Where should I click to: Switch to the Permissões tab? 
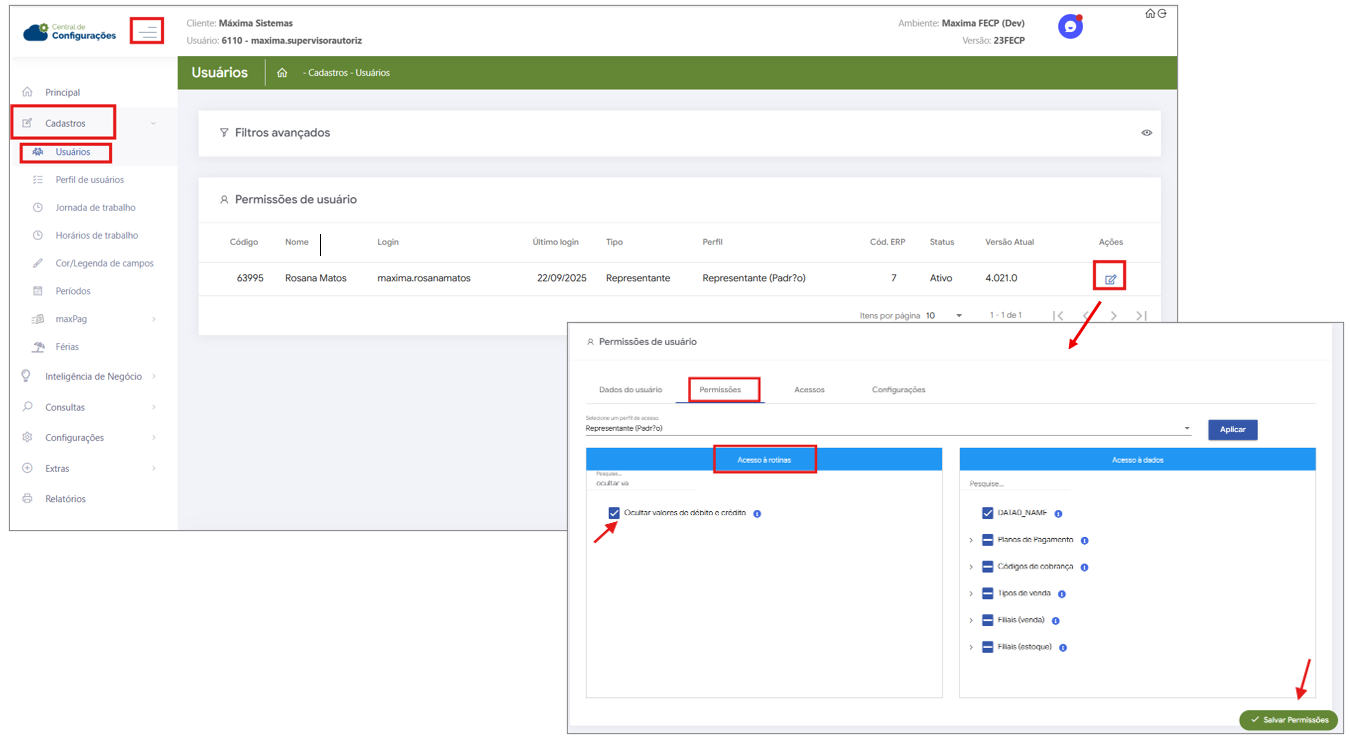click(720, 389)
